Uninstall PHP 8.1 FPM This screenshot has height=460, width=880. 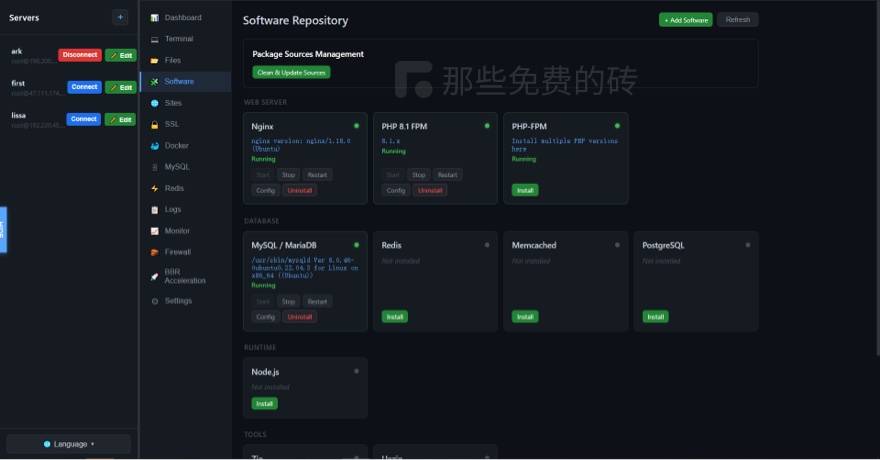point(430,191)
